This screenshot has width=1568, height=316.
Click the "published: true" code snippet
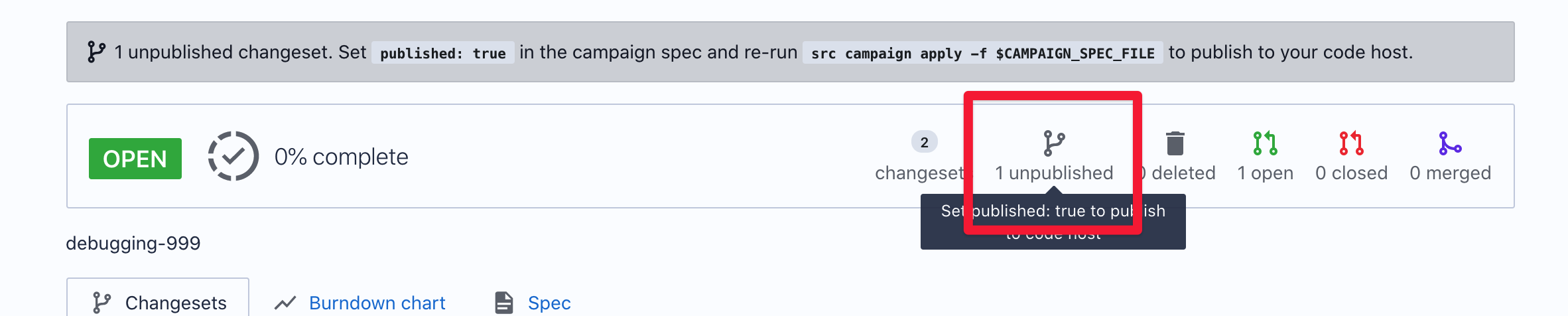point(443,53)
